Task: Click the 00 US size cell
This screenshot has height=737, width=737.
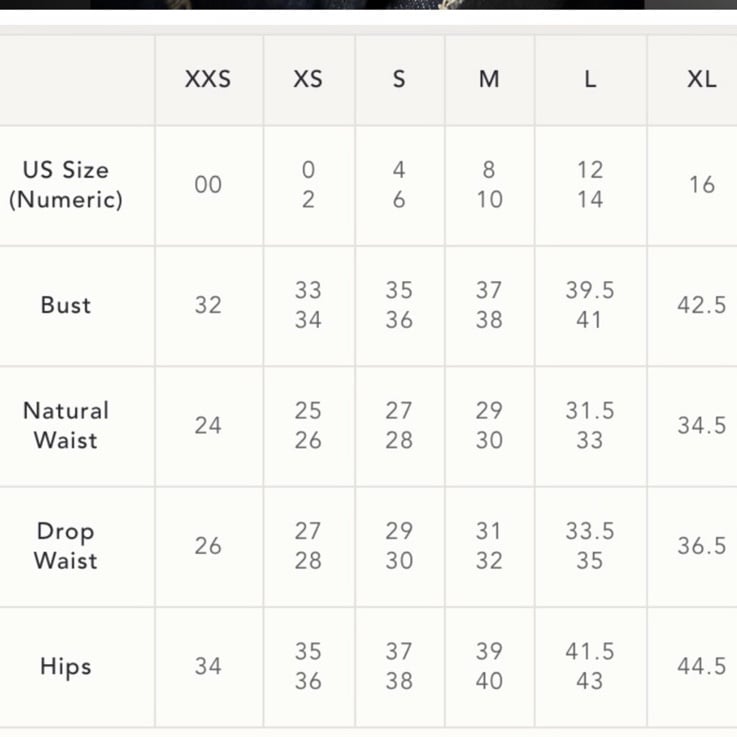Action: pyautogui.click(x=208, y=185)
